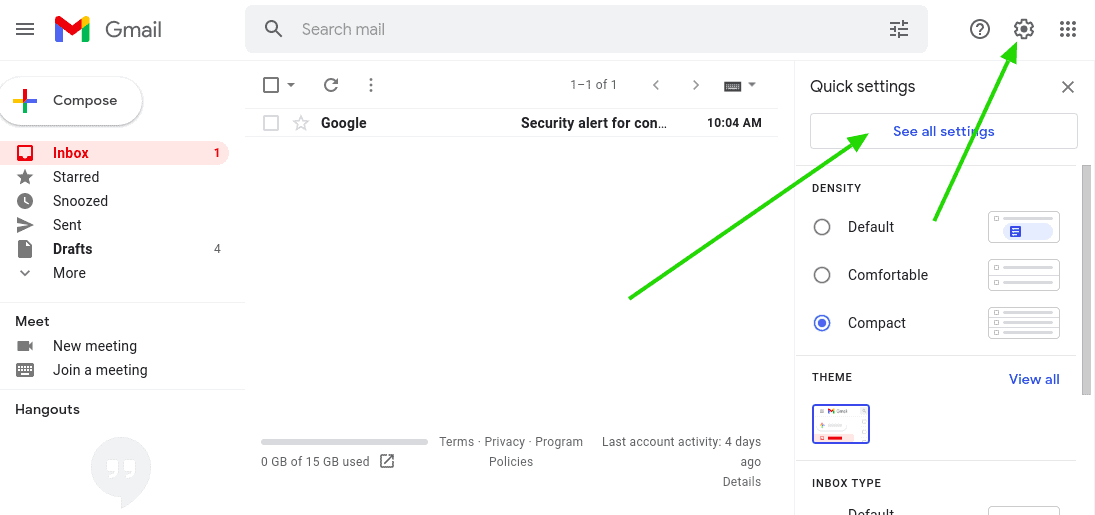Click the Snoozed clock icon
This screenshot has width=1095, height=515.
click(25, 201)
